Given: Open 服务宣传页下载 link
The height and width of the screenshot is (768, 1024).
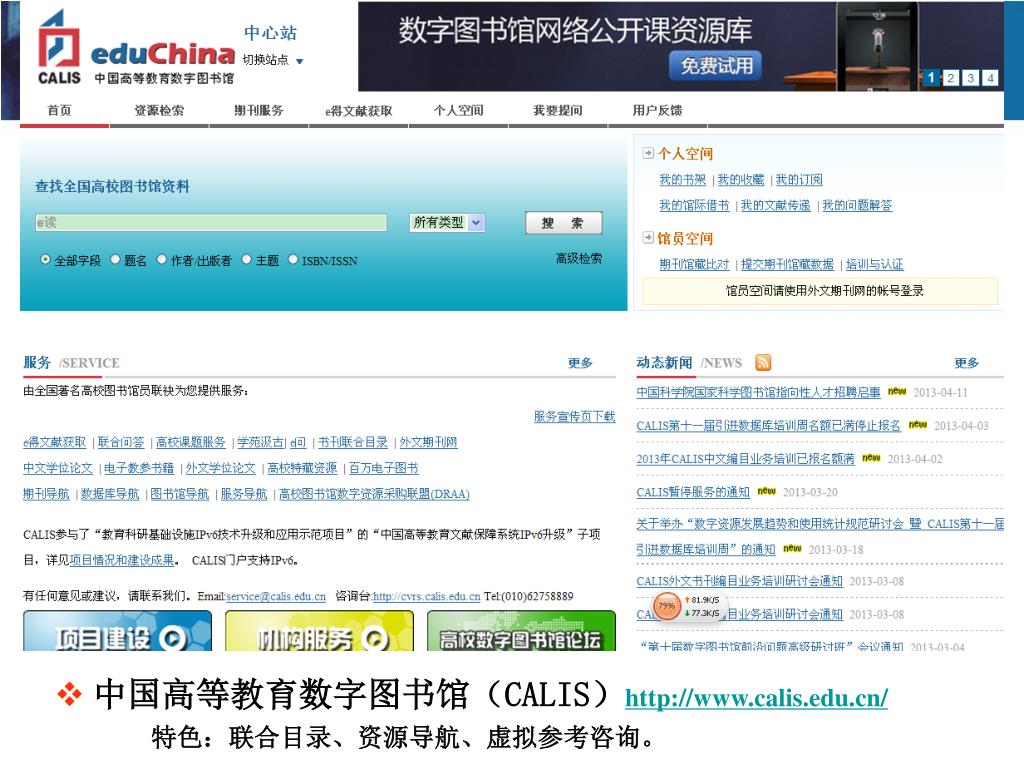Looking at the screenshot, I should pyautogui.click(x=575, y=417).
